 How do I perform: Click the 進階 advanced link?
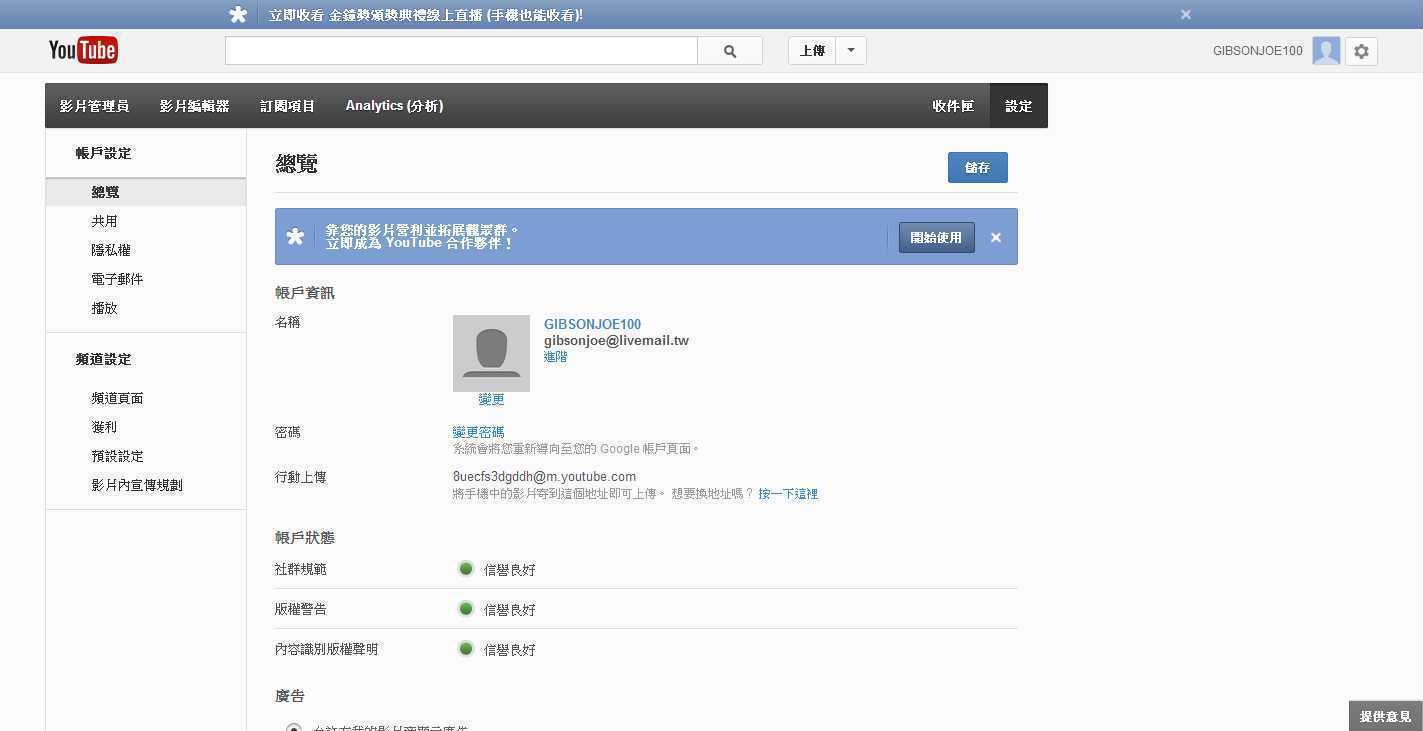click(x=555, y=357)
